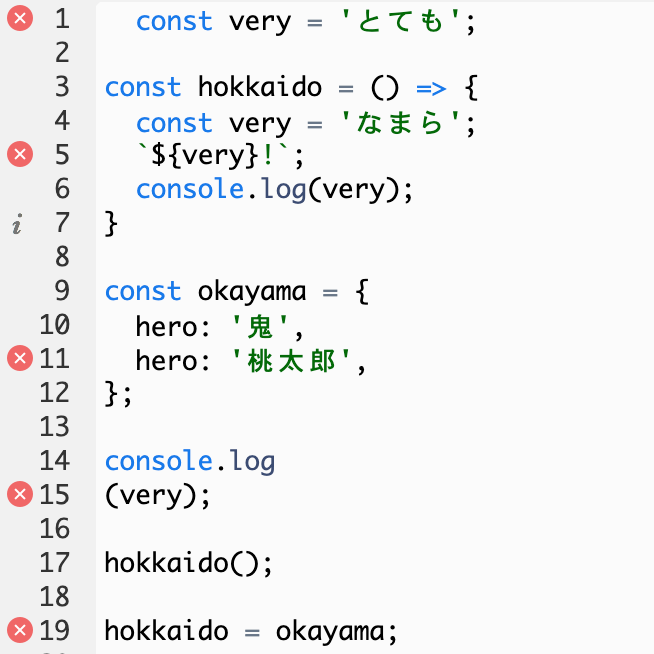Select the info icon on line 7
This screenshot has height=654, width=654.
pyautogui.click(x=17, y=225)
